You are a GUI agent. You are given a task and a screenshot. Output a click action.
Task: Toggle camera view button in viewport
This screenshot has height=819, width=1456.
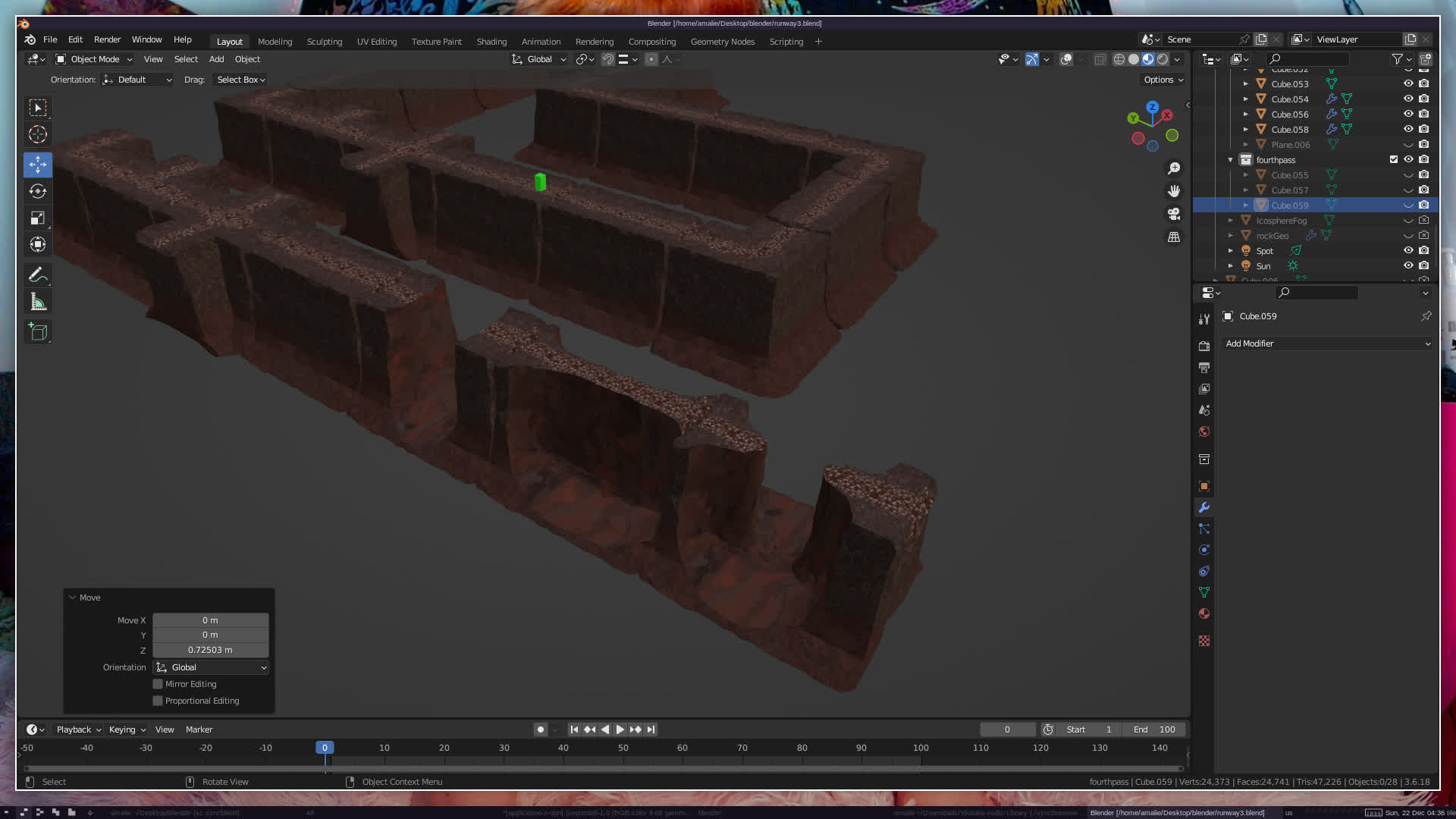1174,214
